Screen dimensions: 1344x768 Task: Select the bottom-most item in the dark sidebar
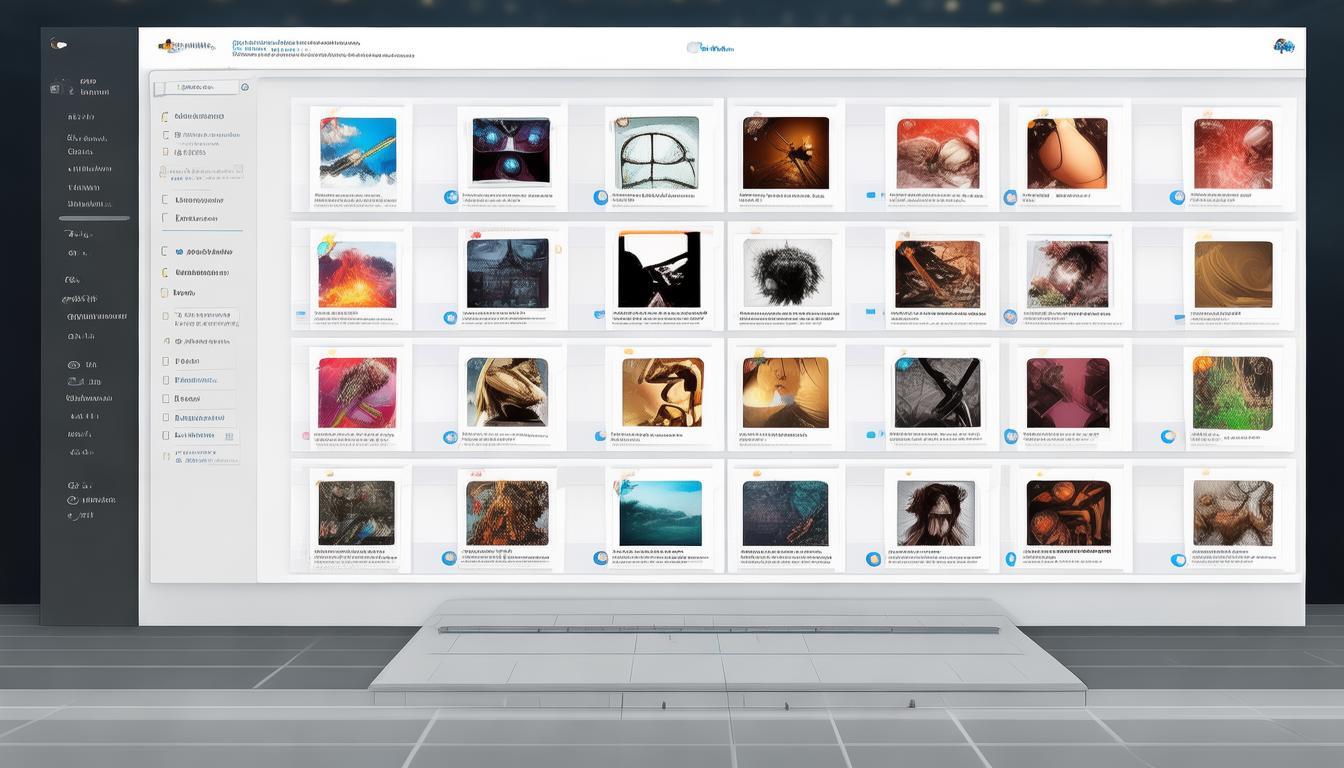click(80, 515)
